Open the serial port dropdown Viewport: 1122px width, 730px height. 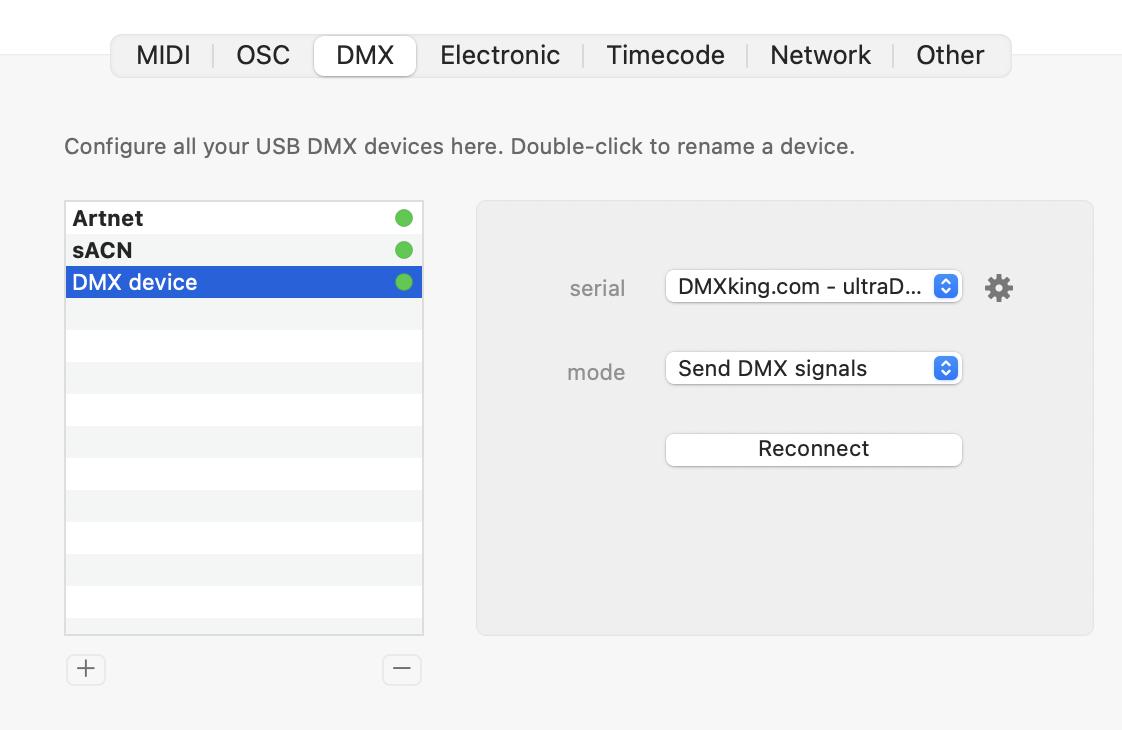pyautogui.click(x=812, y=287)
